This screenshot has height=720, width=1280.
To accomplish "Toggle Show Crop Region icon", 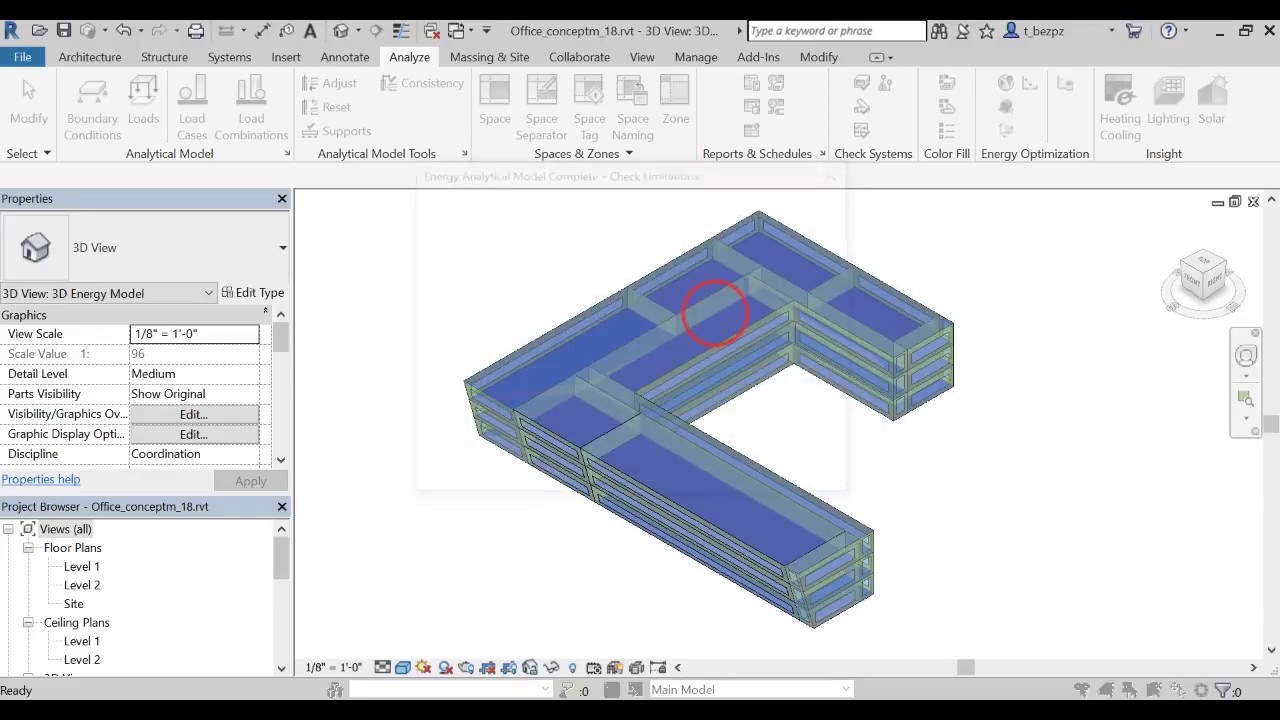I will point(508,667).
